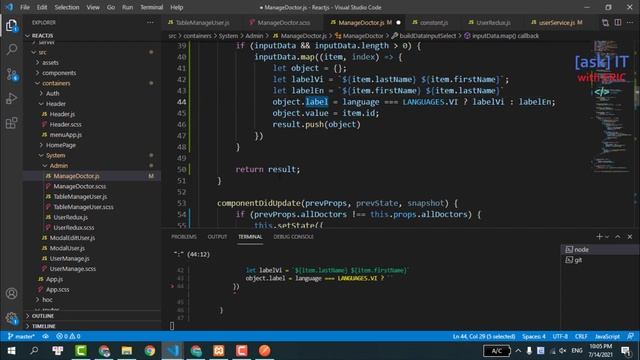Open the Extensions view
The image size is (640, 360).
pos(11,123)
